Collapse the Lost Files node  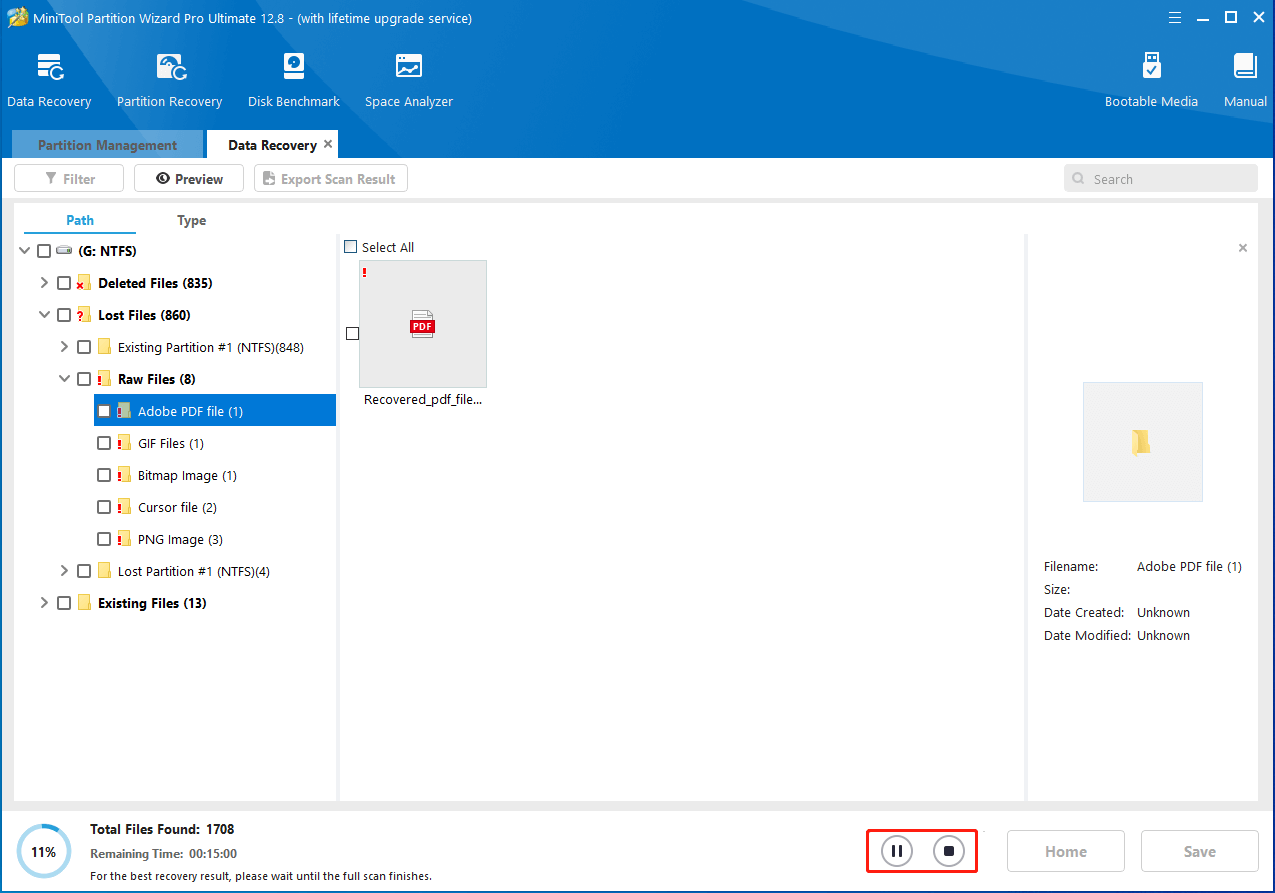pyautogui.click(x=44, y=315)
